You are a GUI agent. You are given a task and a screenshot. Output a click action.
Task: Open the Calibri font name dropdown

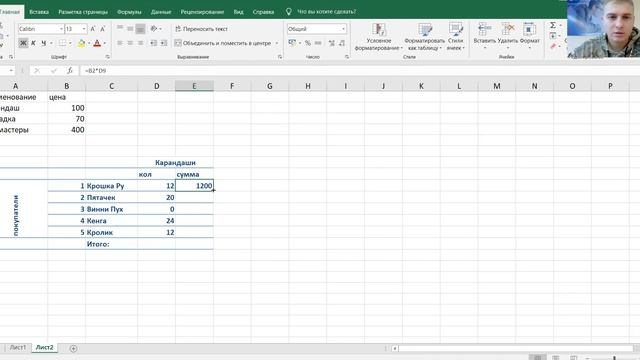(x=61, y=29)
